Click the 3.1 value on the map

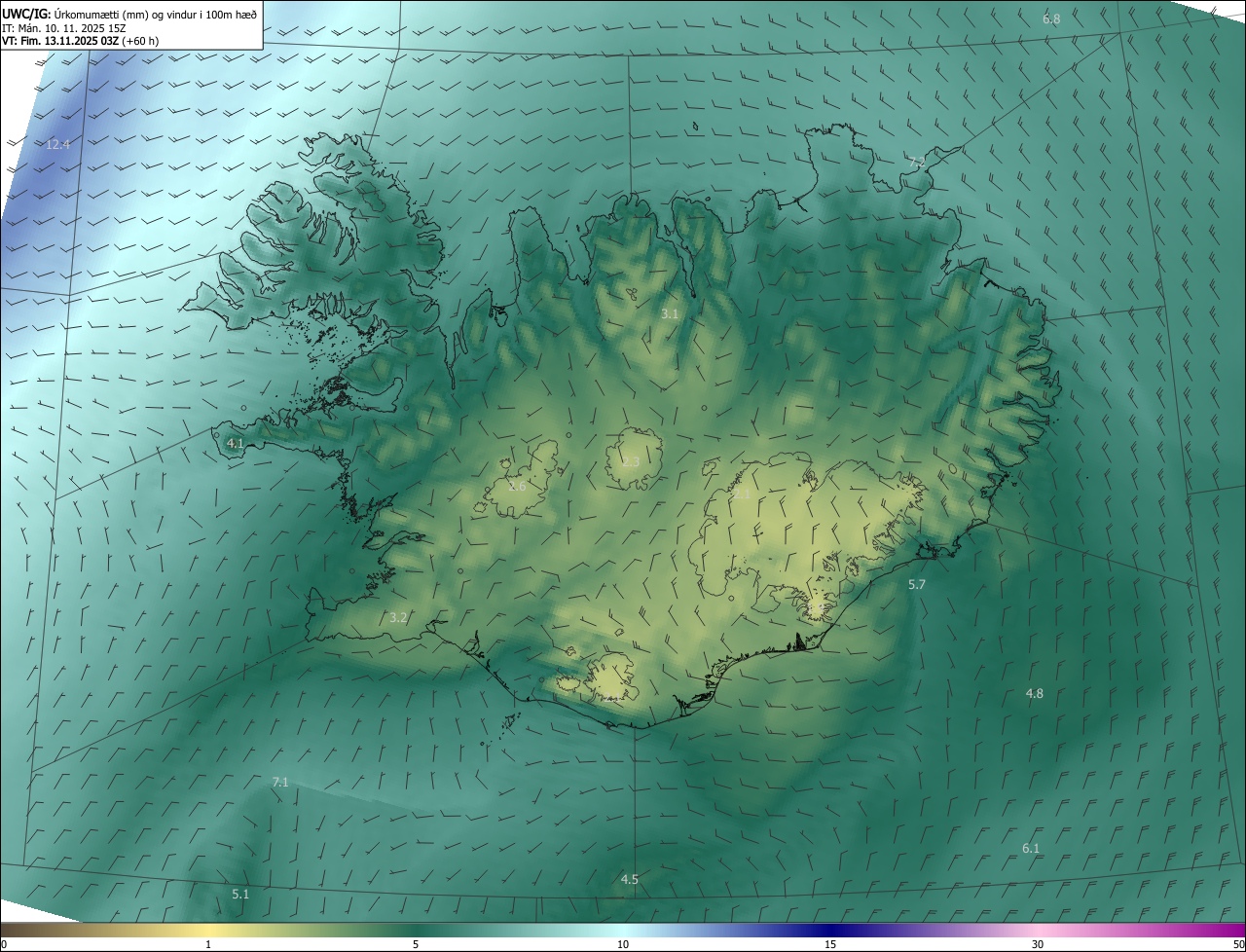pos(670,313)
